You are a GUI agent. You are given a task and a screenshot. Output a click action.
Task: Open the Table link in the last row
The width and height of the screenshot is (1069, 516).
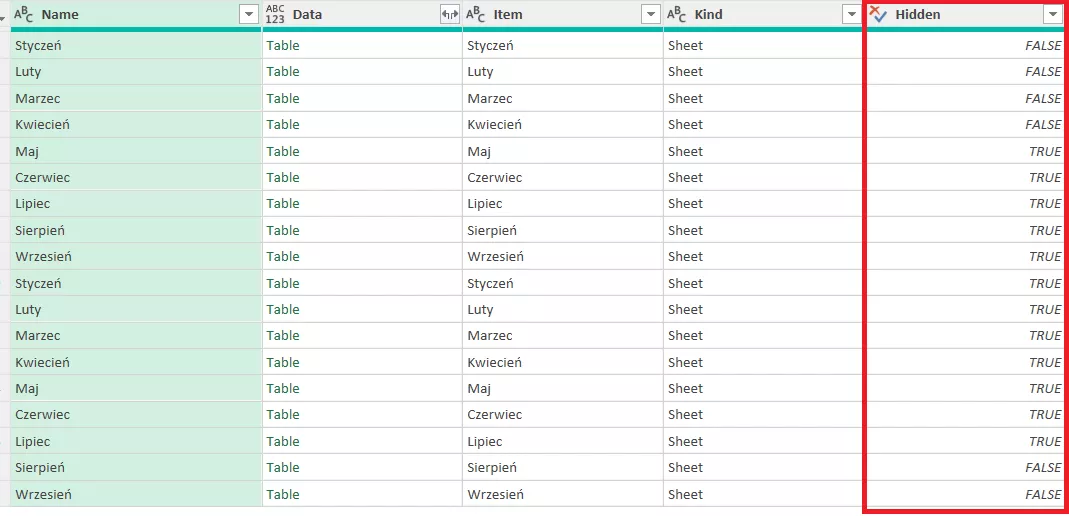point(283,494)
